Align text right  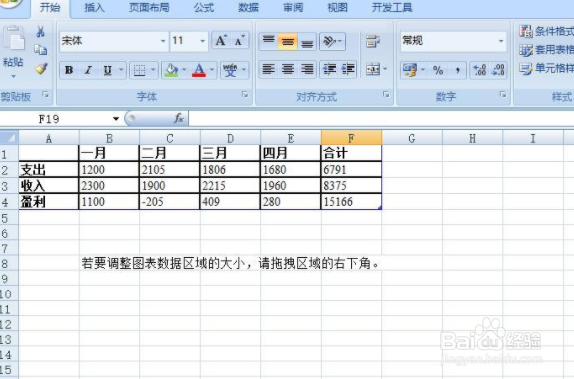coord(307,69)
